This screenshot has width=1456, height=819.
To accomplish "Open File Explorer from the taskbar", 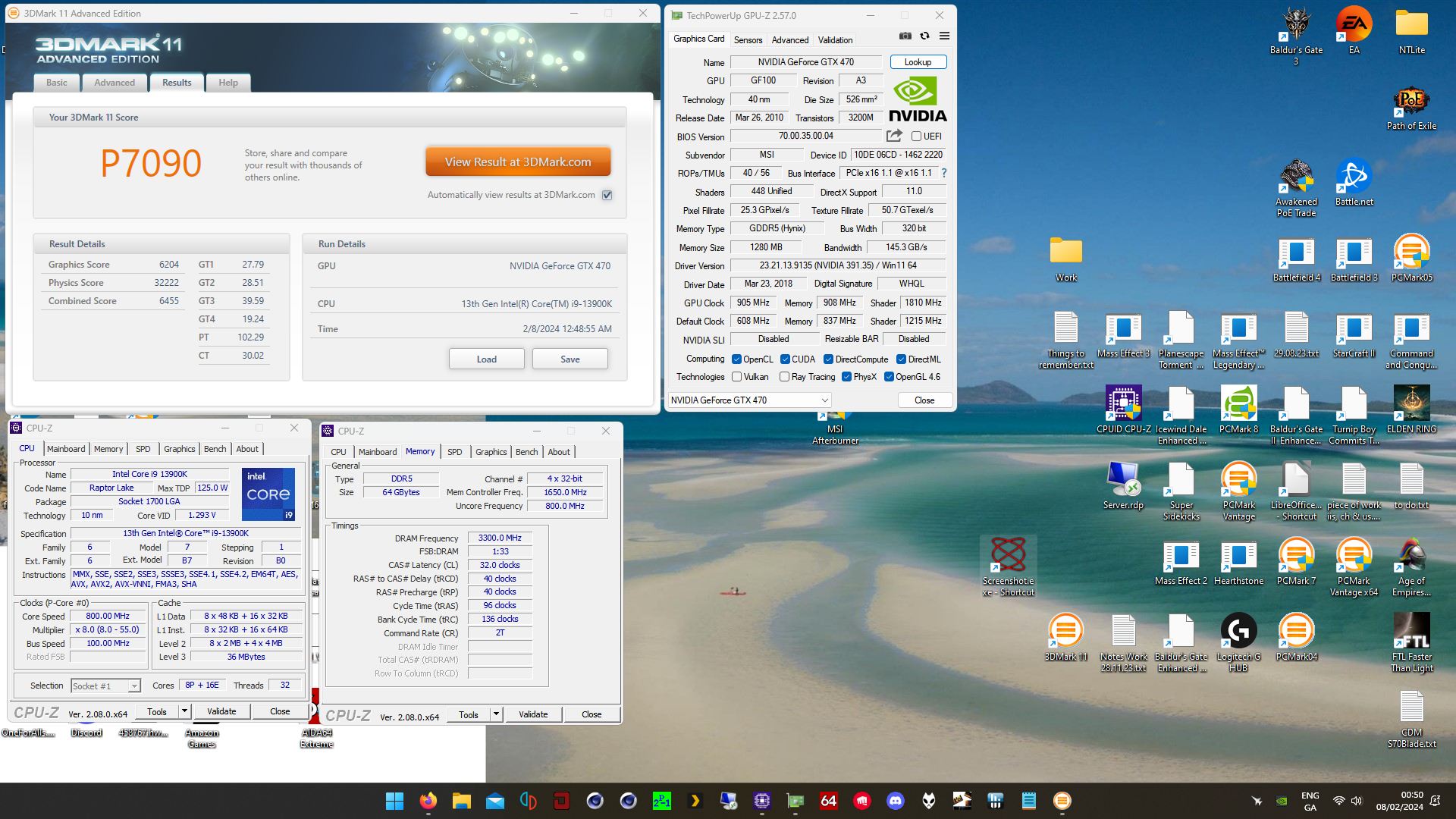I will pyautogui.click(x=461, y=801).
